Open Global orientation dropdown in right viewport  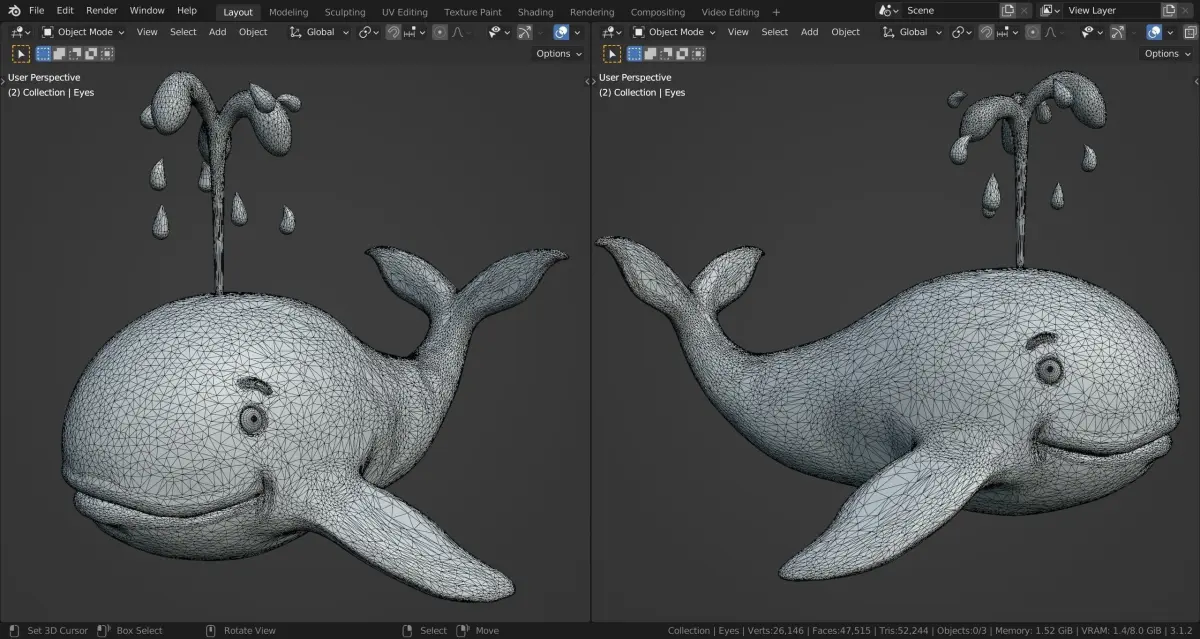tap(912, 32)
